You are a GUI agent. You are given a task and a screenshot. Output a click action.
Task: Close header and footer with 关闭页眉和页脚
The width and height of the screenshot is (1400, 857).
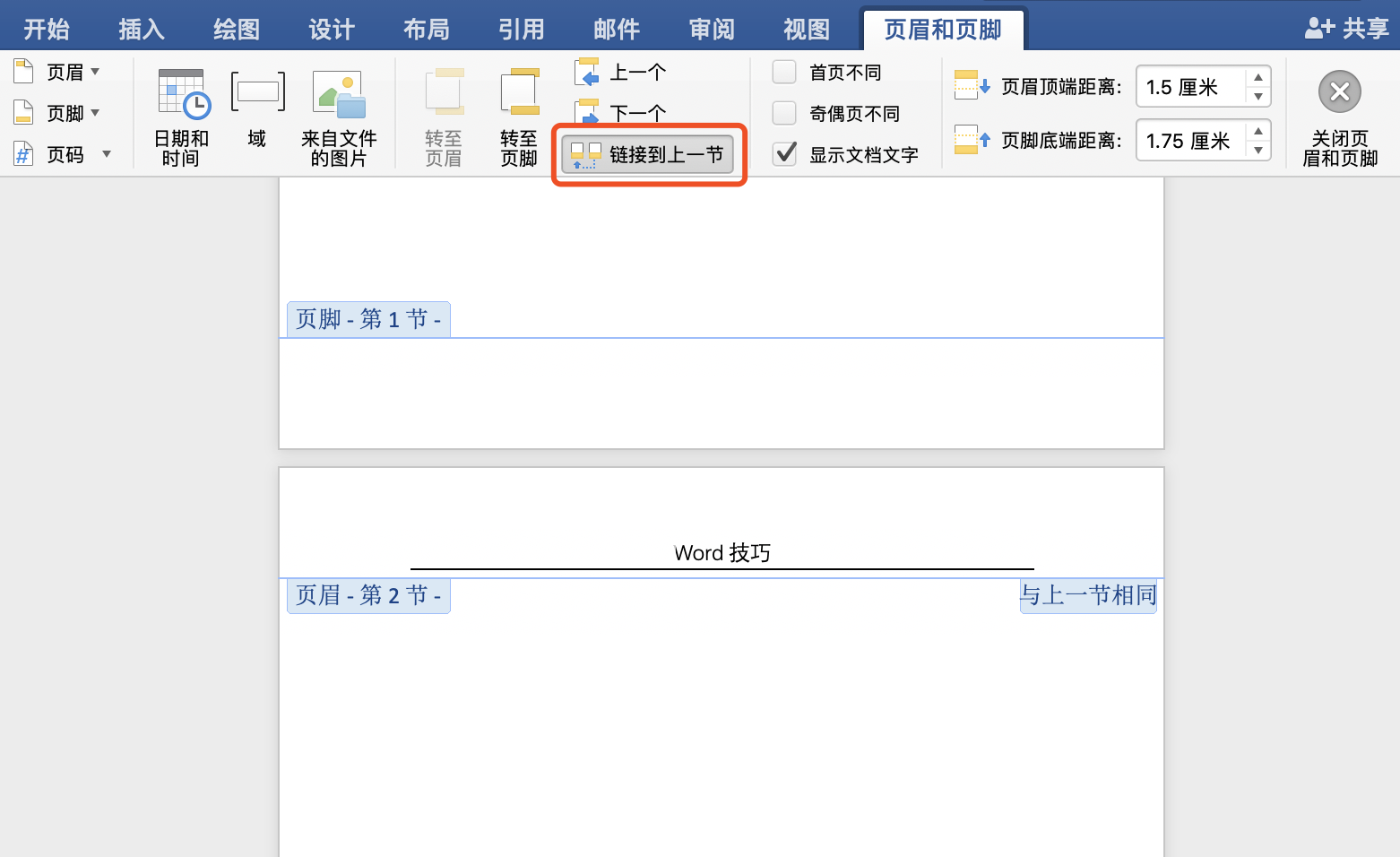point(1340,117)
